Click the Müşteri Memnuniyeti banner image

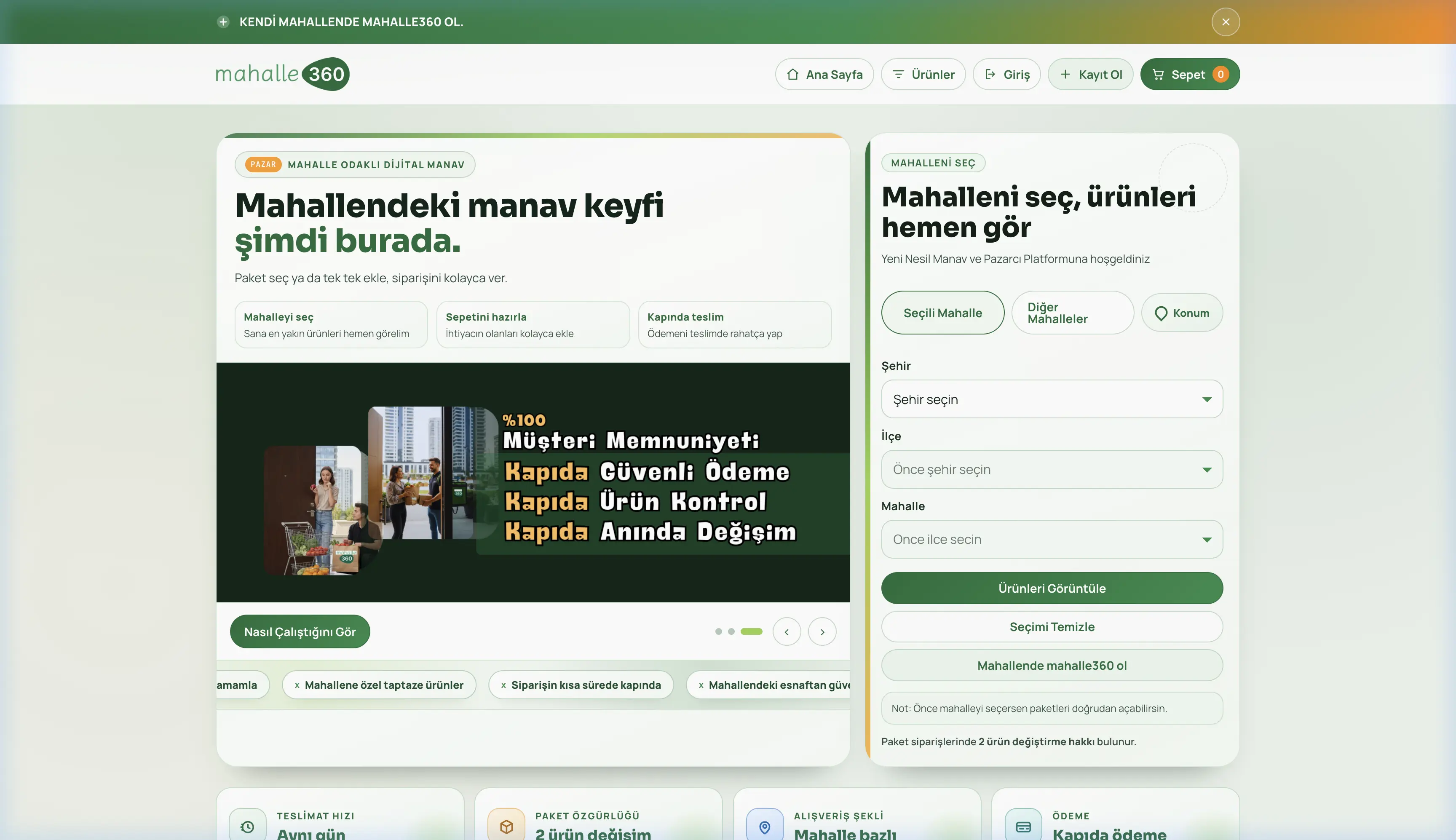click(x=533, y=482)
